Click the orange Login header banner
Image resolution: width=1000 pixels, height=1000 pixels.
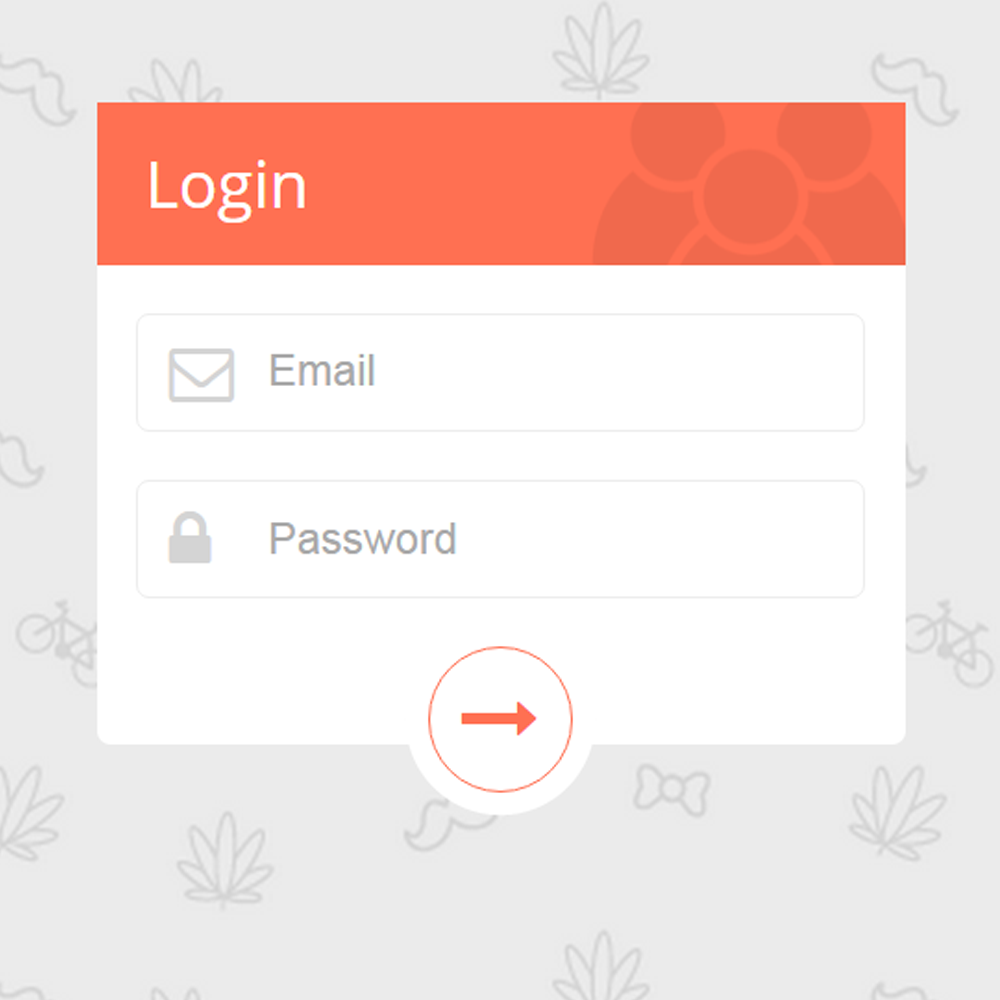tap(501, 184)
